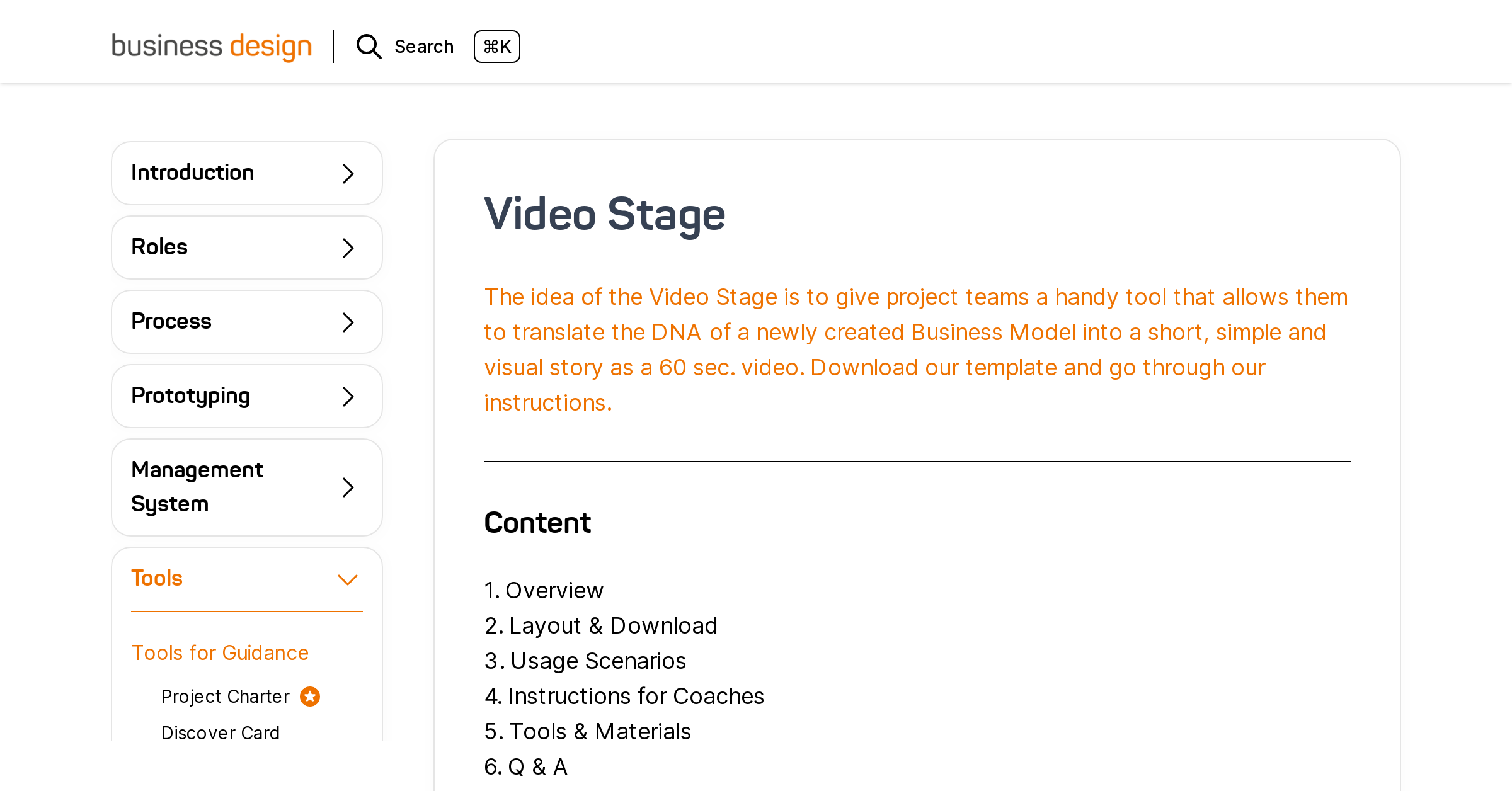The height and width of the screenshot is (791, 1512).
Task: Click the star badge beside Project Charter
Action: 309,696
